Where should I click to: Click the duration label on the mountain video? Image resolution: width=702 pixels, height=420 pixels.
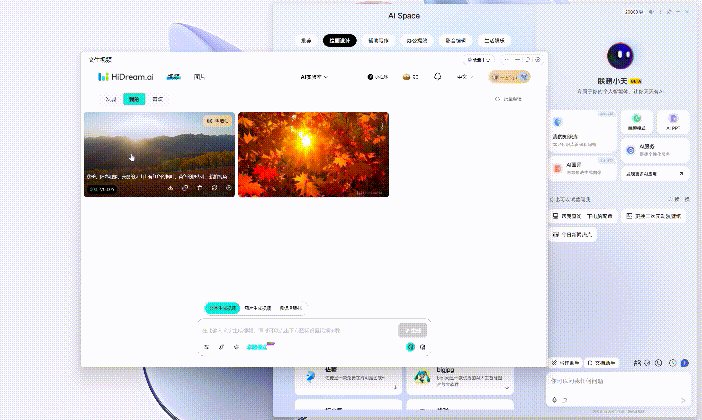point(102,189)
